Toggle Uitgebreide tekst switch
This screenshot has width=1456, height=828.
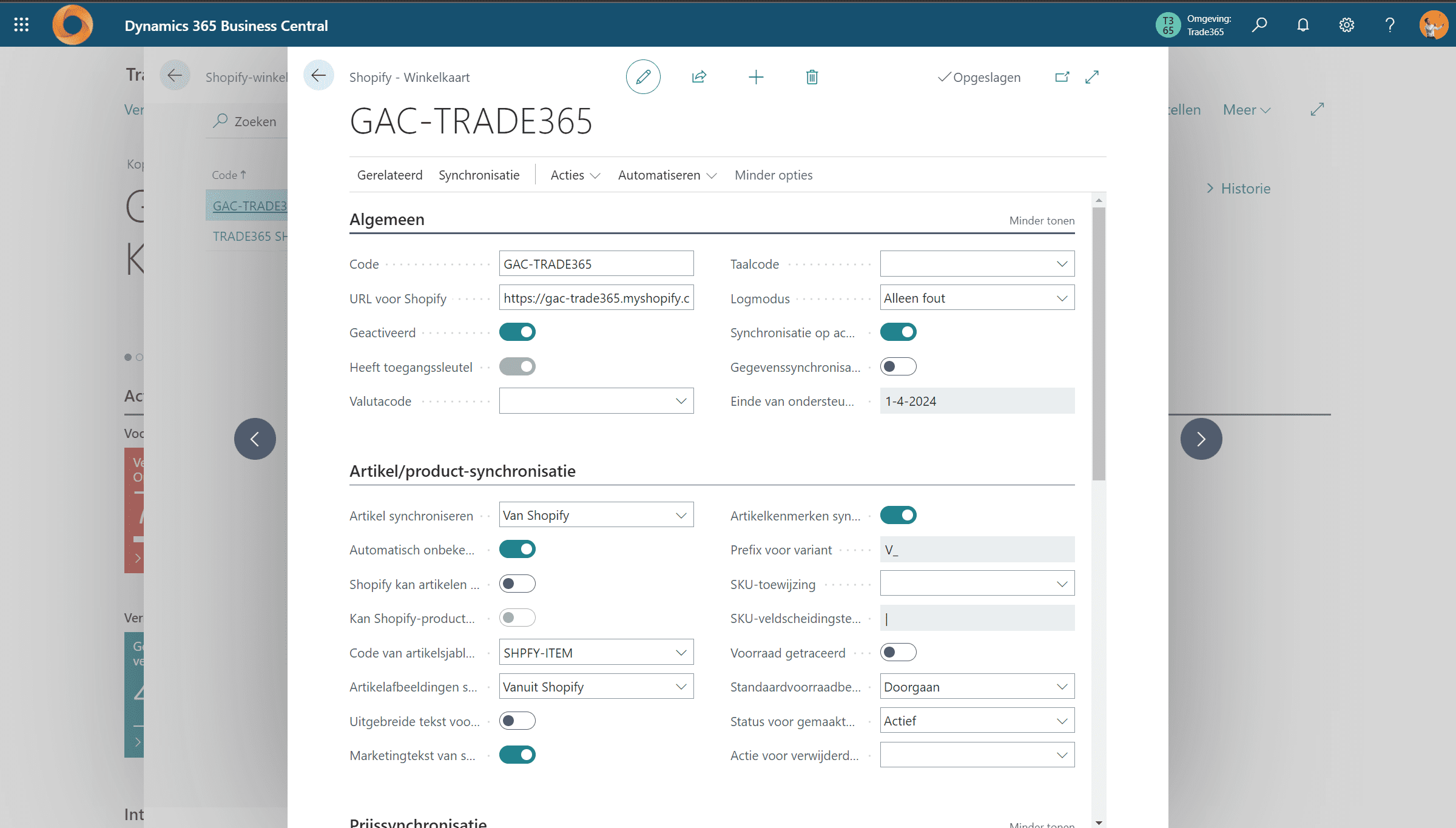[x=517, y=721]
